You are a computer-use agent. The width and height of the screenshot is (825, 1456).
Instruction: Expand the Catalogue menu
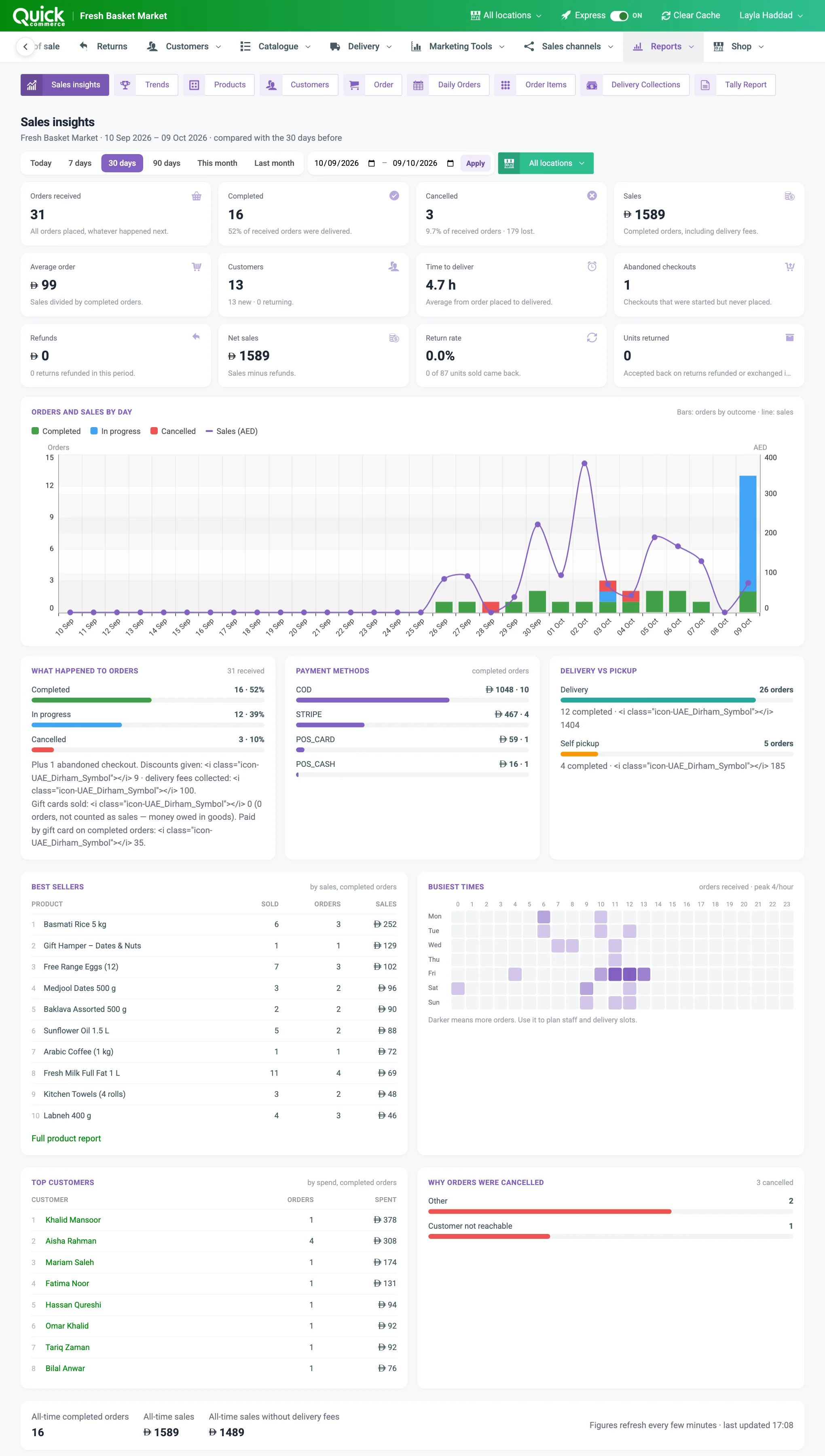(x=275, y=47)
